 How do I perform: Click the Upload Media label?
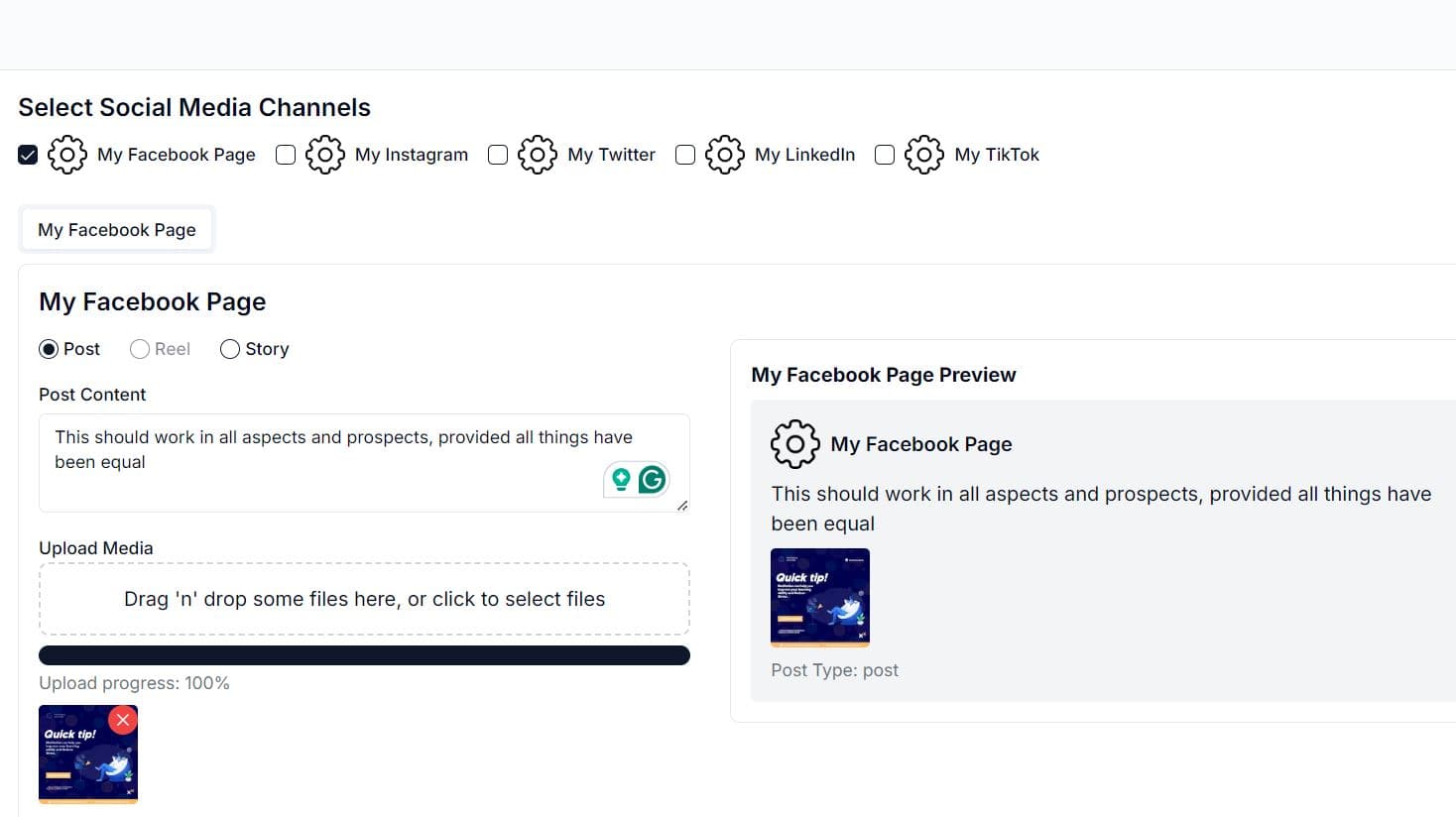point(96,548)
